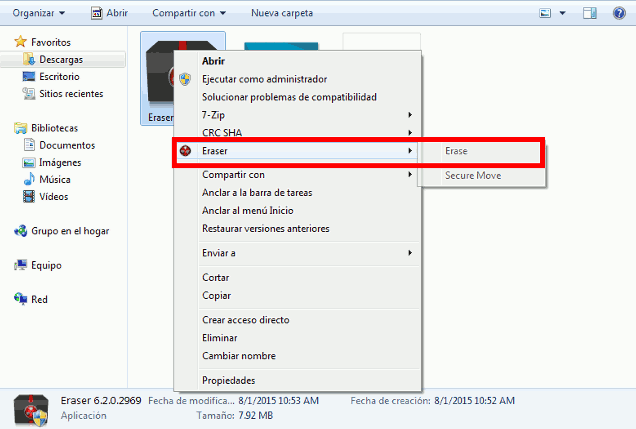Select Cambiar nombre
636x429 pixels.
(x=239, y=356)
